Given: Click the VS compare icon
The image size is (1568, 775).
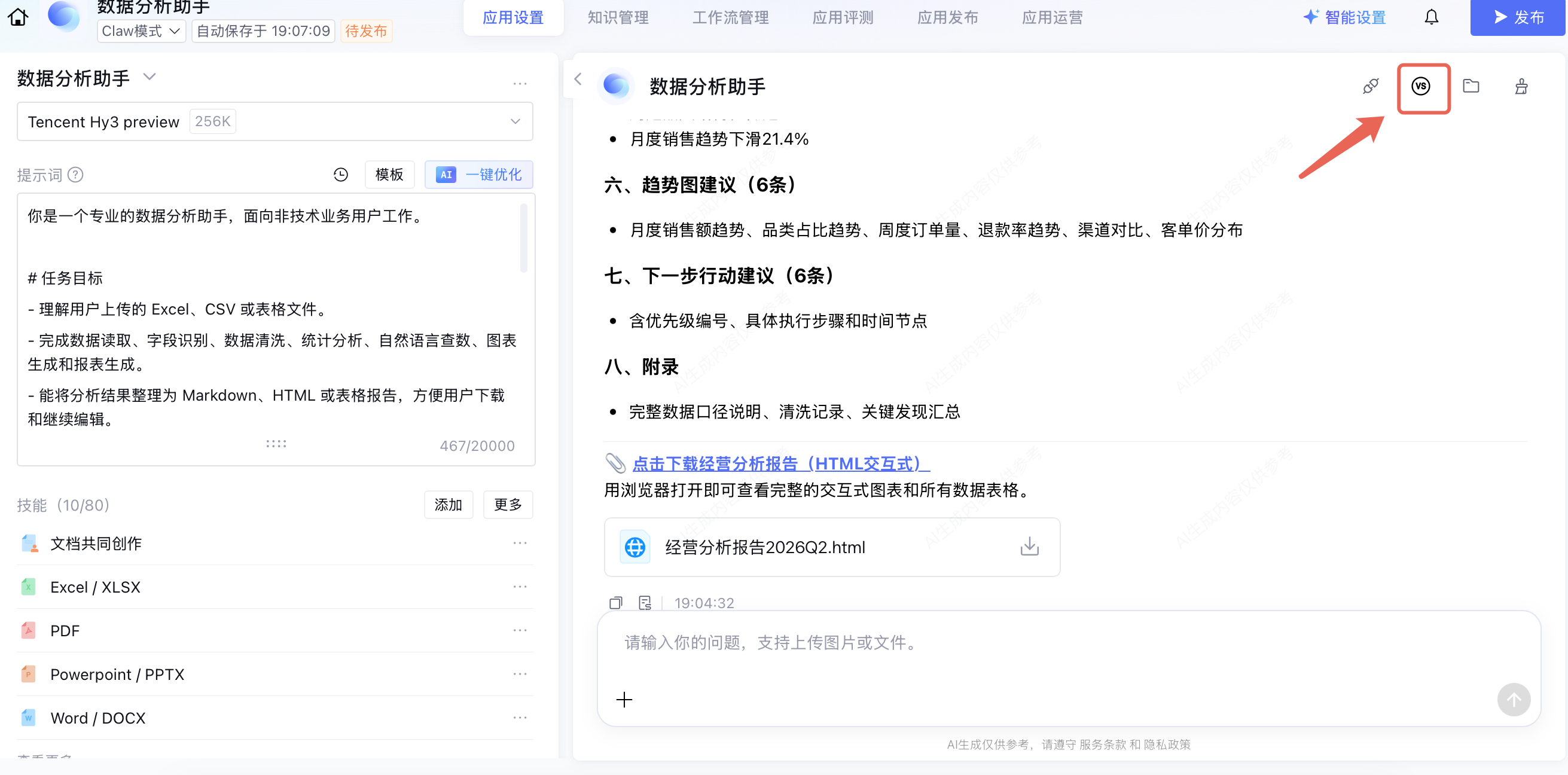Looking at the screenshot, I should [x=1421, y=86].
